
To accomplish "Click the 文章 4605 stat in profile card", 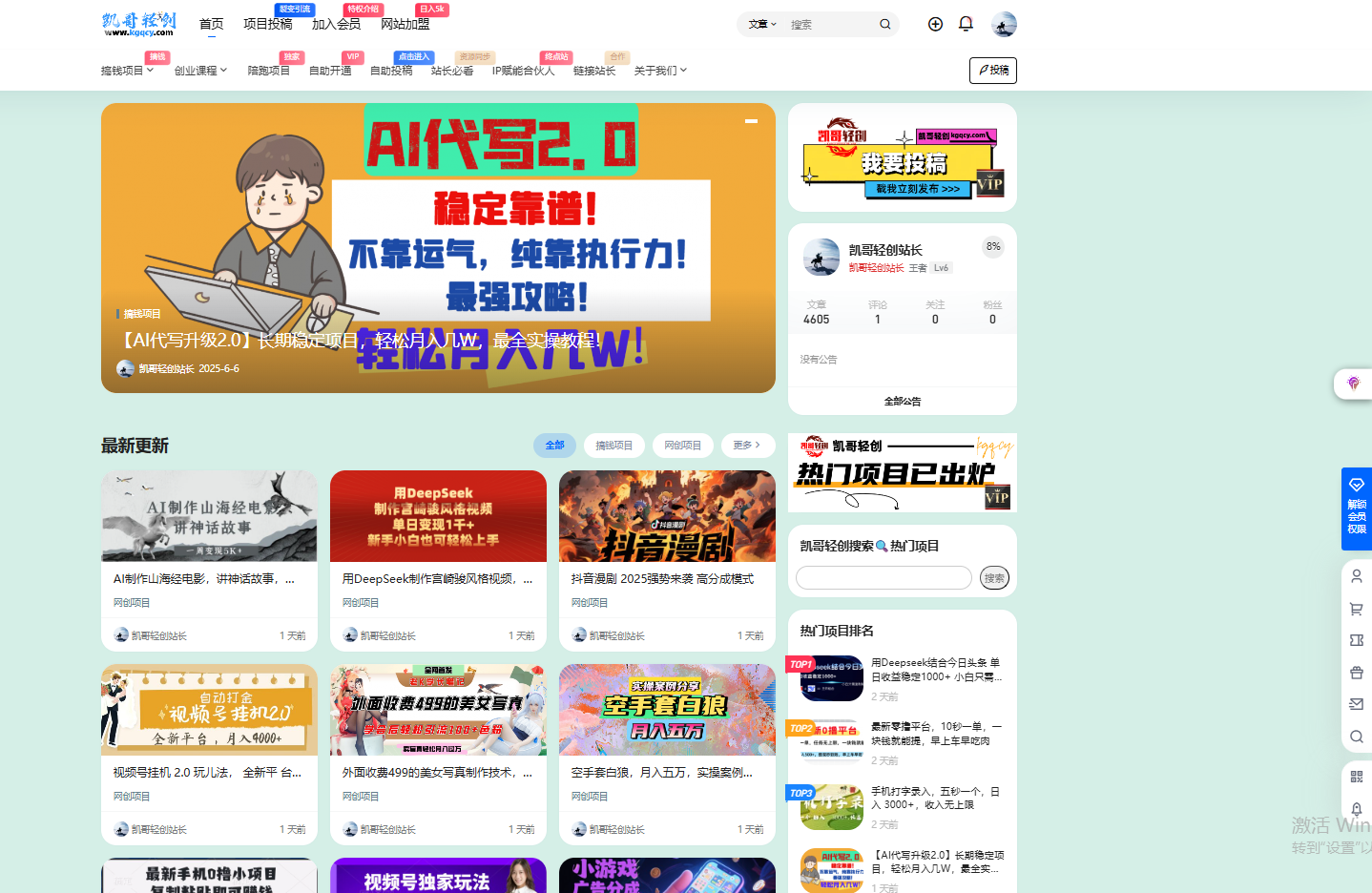I will [817, 312].
